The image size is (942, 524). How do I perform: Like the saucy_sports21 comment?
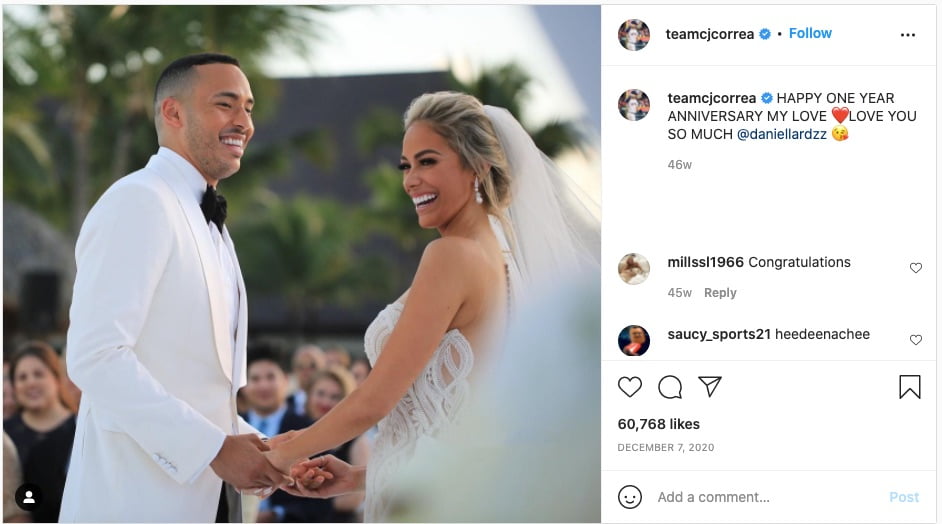916,340
